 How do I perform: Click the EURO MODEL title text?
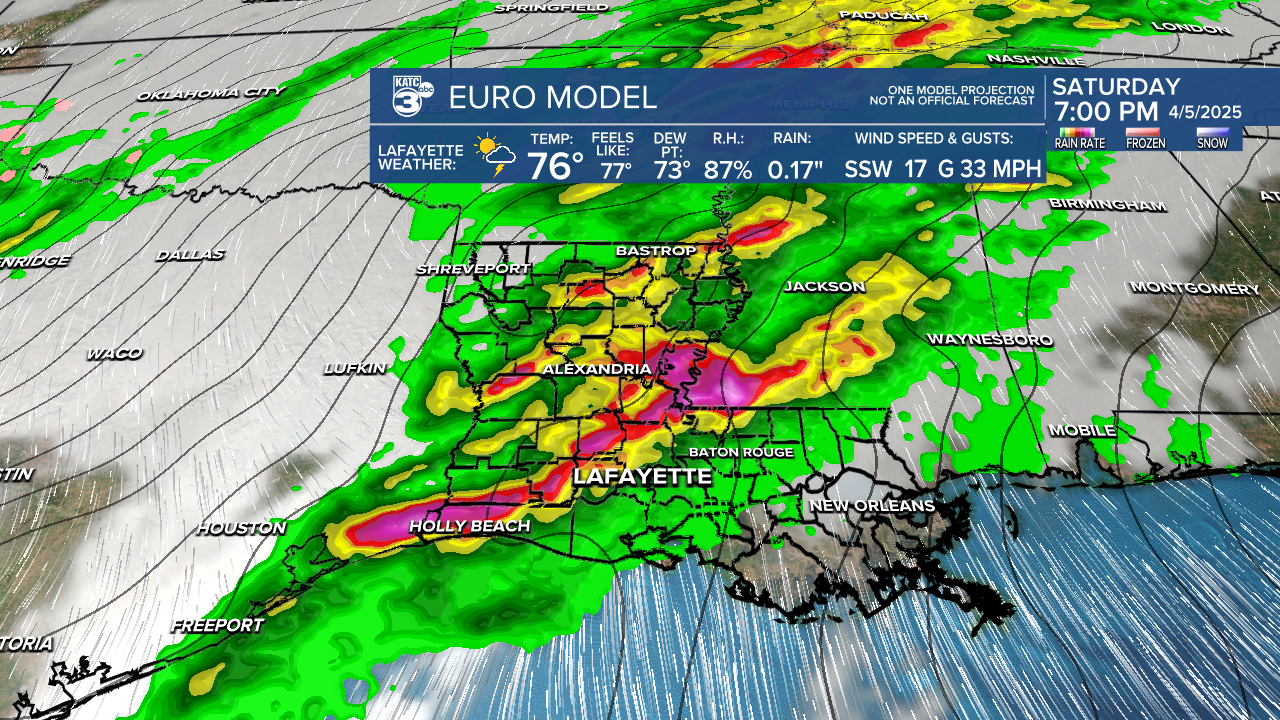pos(553,98)
